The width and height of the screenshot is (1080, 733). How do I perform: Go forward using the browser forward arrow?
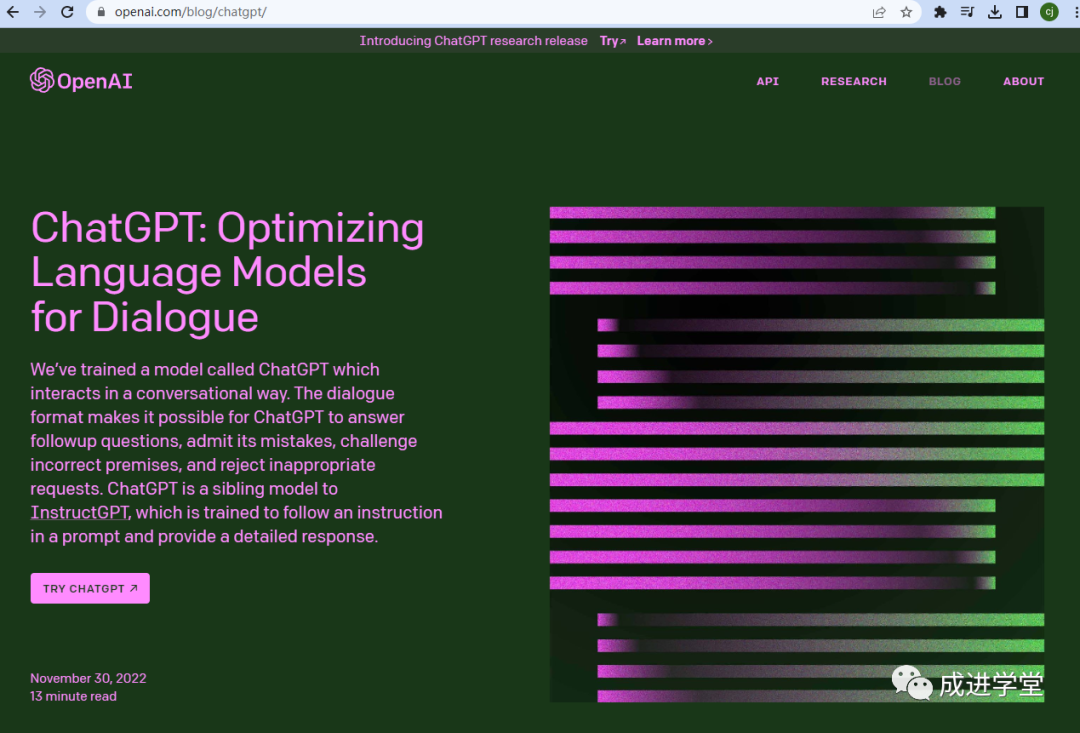[40, 12]
